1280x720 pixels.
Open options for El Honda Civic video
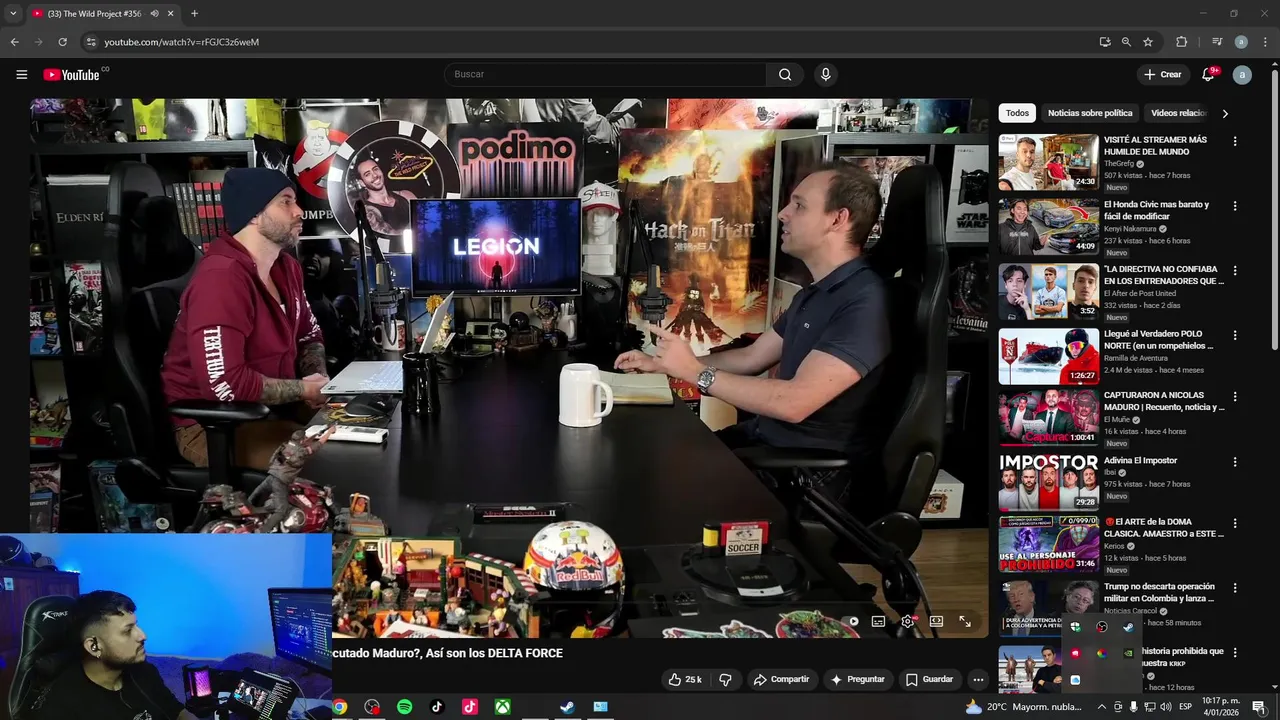point(1235,206)
